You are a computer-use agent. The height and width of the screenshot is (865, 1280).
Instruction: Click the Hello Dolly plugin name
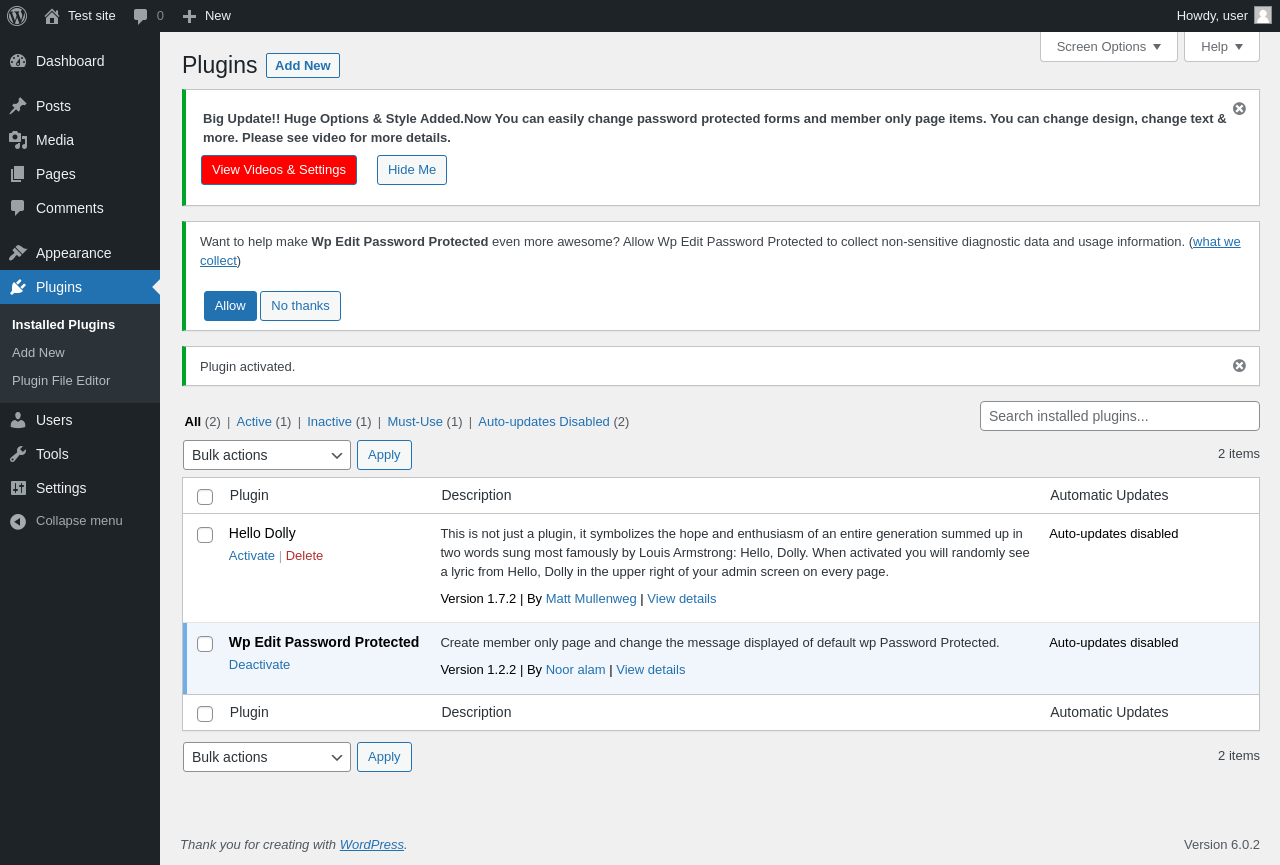click(x=262, y=533)
